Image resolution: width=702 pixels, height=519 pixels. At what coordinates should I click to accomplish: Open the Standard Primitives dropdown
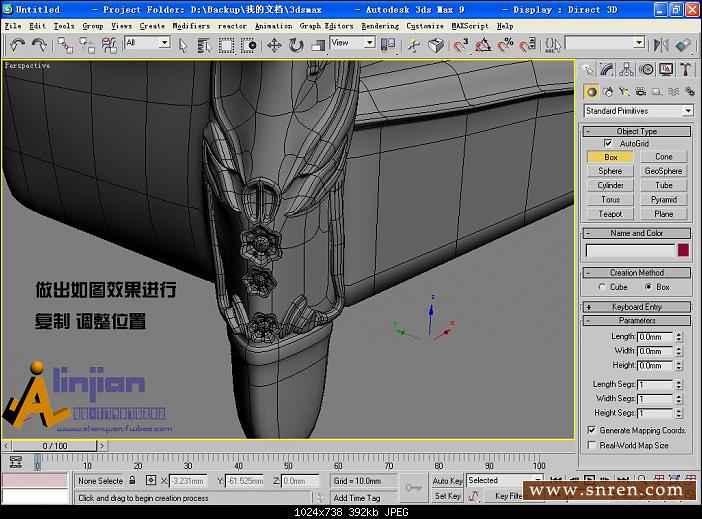tap(638, 111)
